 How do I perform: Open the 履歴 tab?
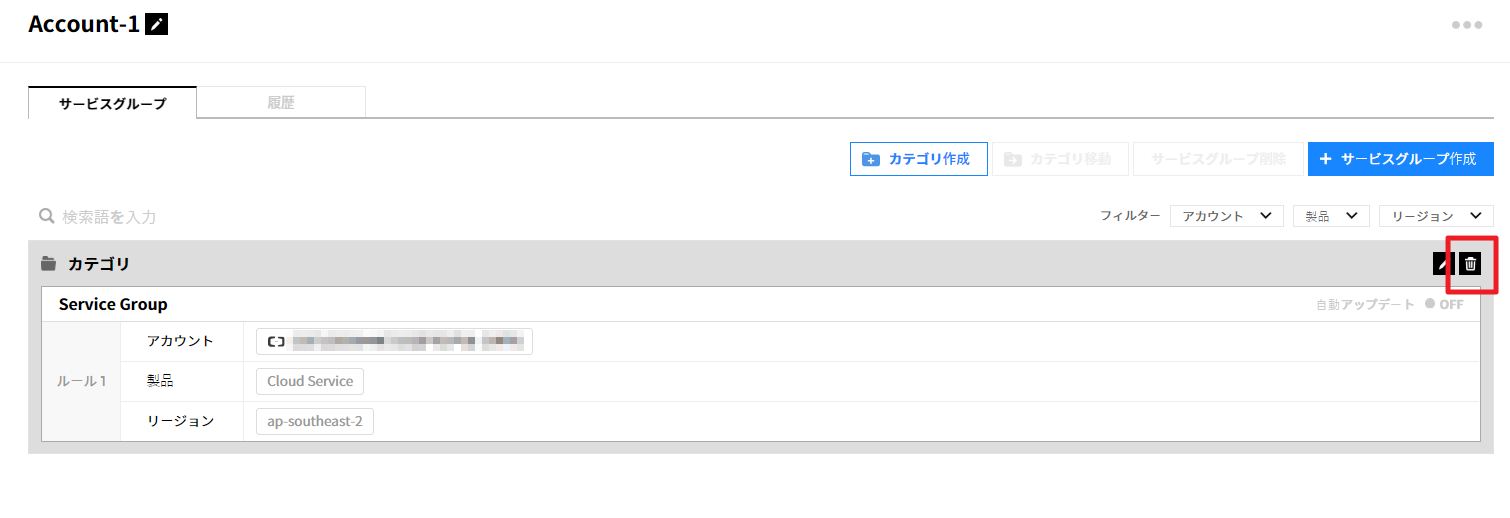(x=281, y=103)
